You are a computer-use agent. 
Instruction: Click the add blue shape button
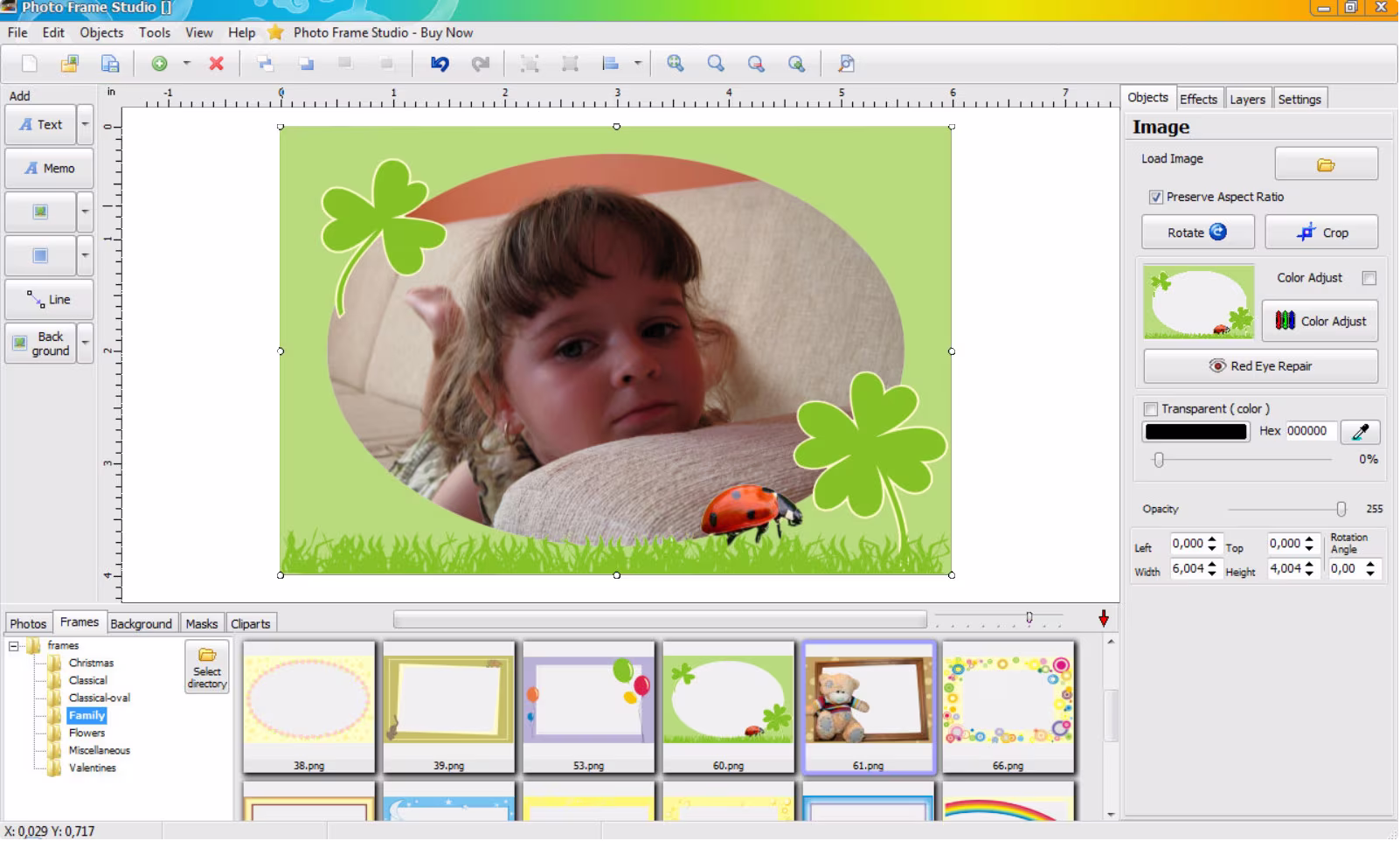coord(40,255)
